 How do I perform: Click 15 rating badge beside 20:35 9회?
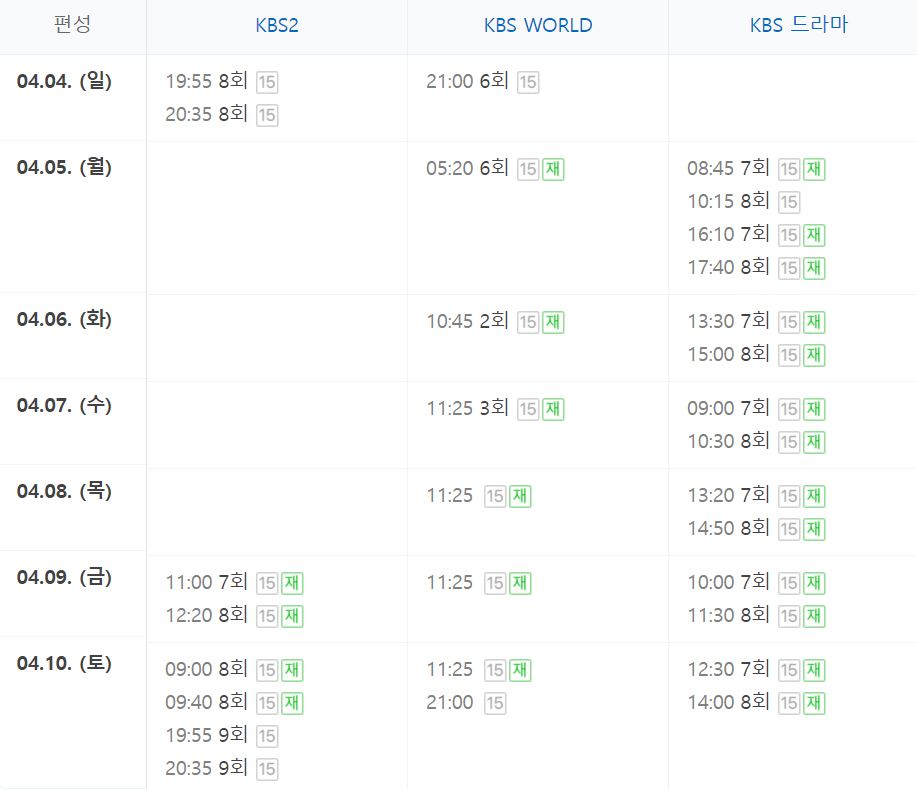[267, 768]
